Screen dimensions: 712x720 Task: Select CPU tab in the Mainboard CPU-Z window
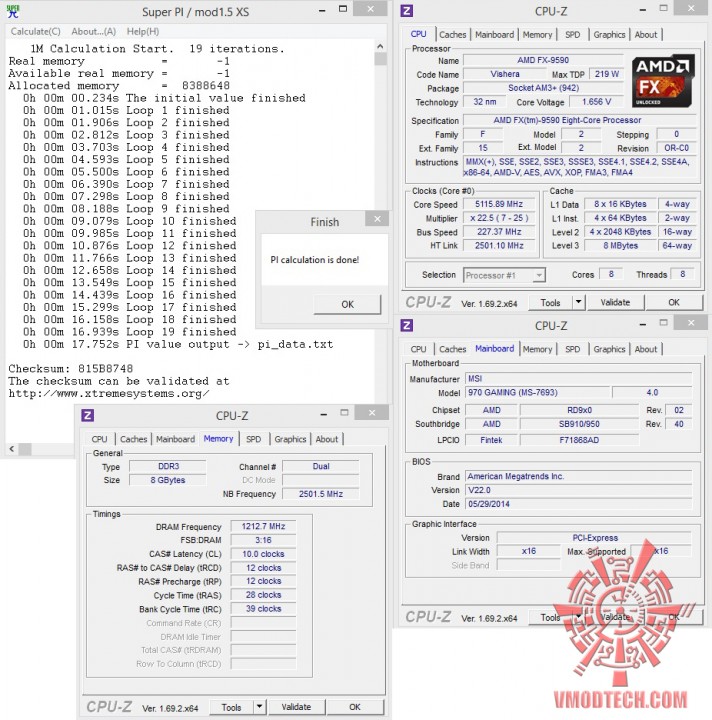coord(418,349)
